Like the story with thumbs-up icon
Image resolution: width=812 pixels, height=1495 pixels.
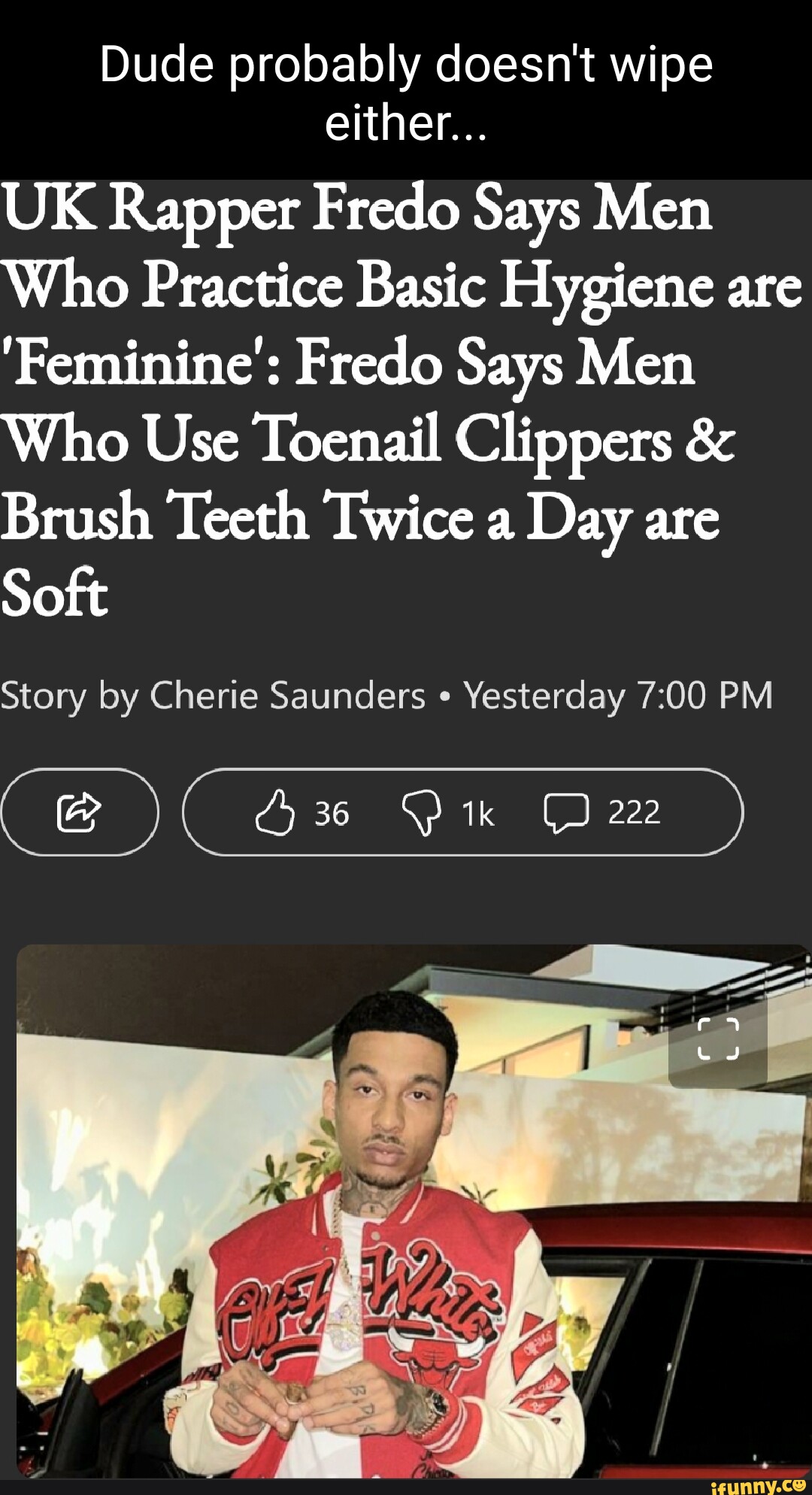coord(274,812)
